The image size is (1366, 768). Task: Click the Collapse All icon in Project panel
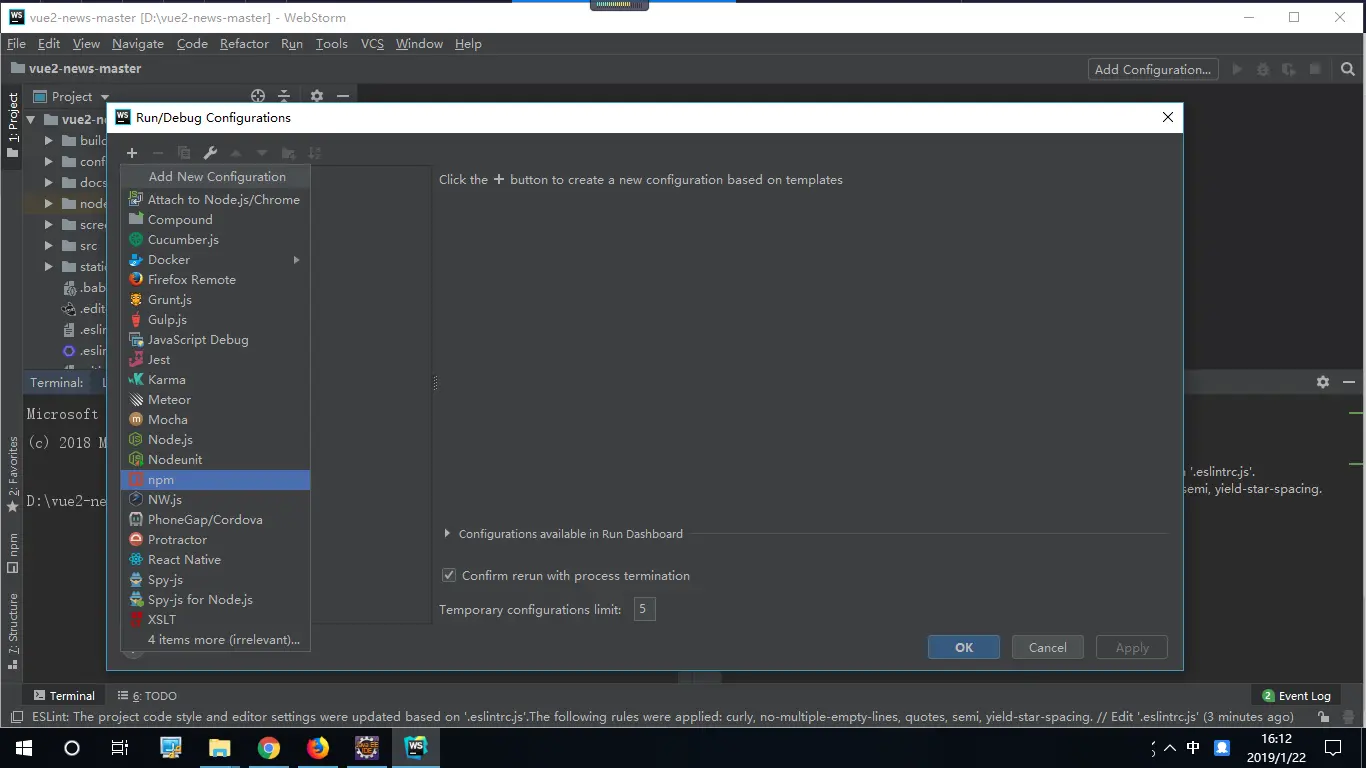point(284,96)
